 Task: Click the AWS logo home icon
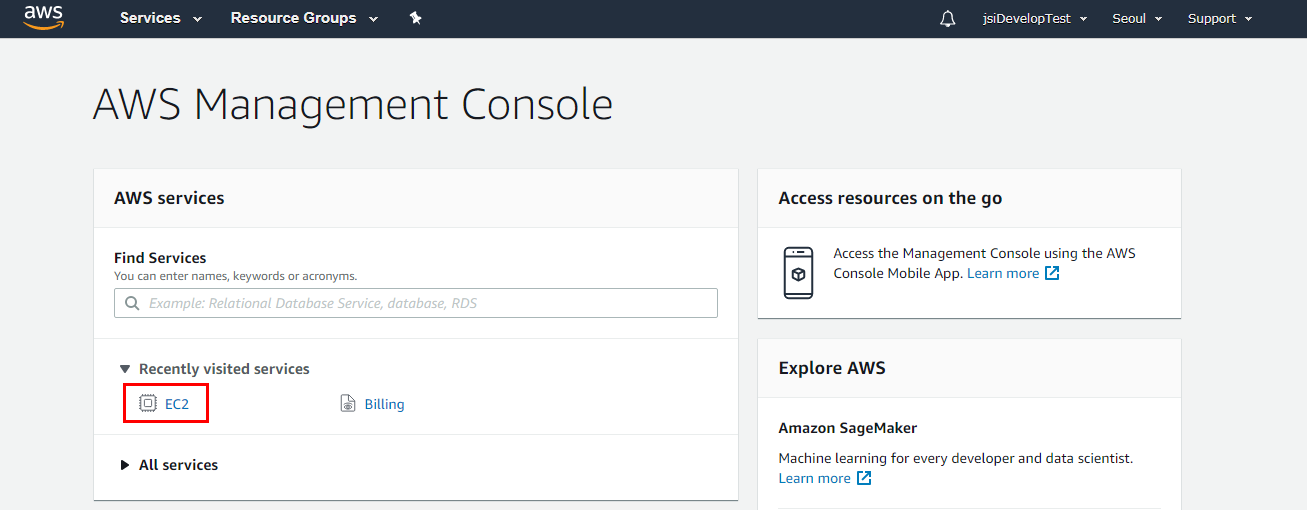44,17
